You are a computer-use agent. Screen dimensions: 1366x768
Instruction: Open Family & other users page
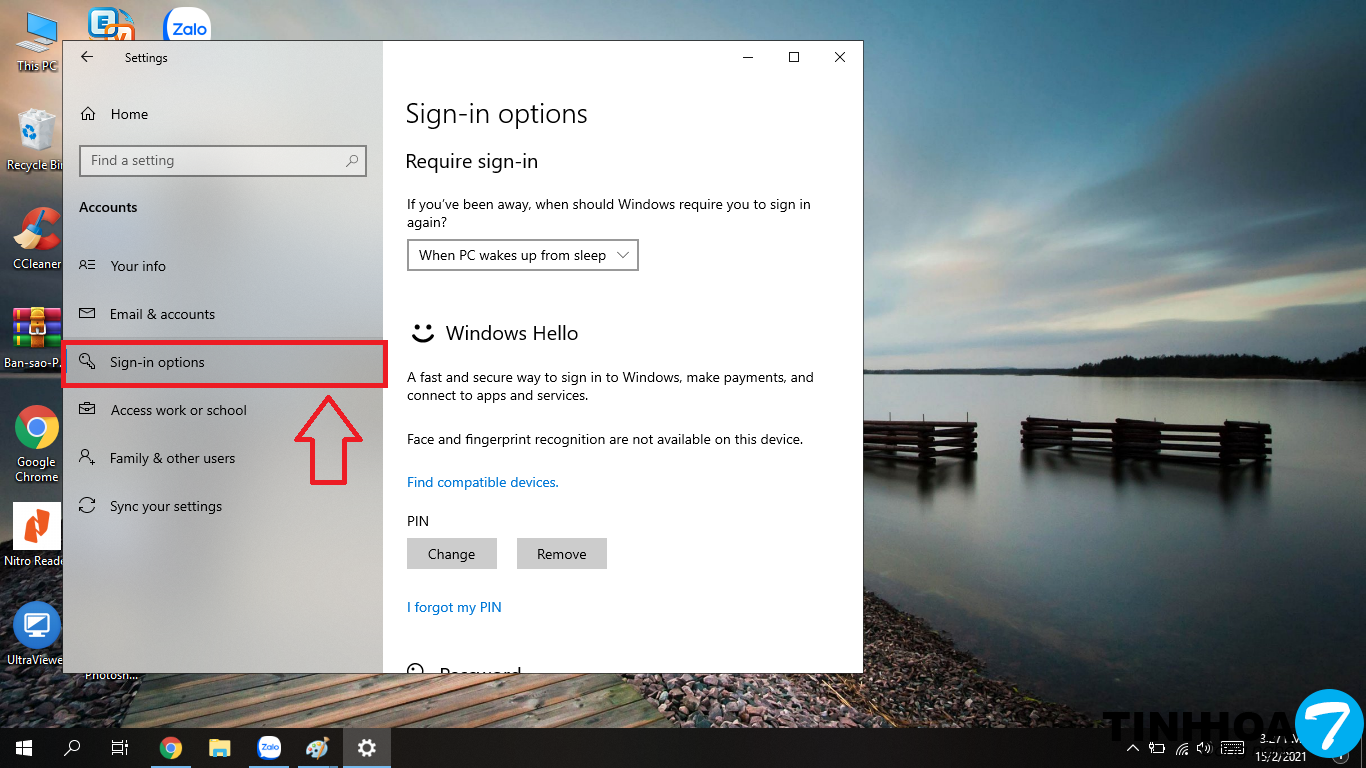pos(172,458)
